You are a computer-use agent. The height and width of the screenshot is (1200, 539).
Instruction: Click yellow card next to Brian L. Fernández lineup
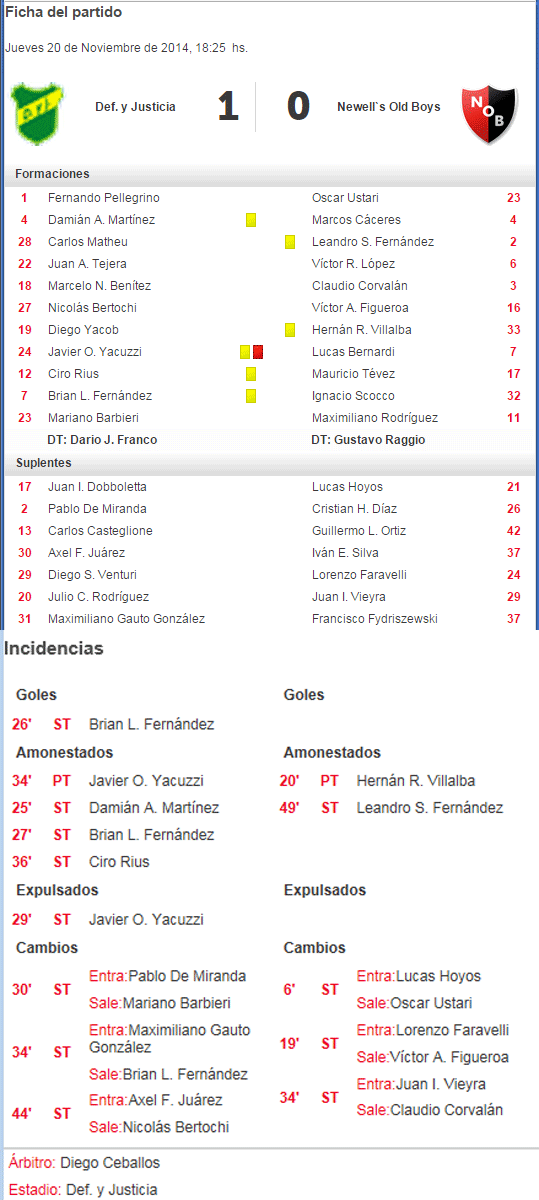pyautogui.click(x=250, y=396)
